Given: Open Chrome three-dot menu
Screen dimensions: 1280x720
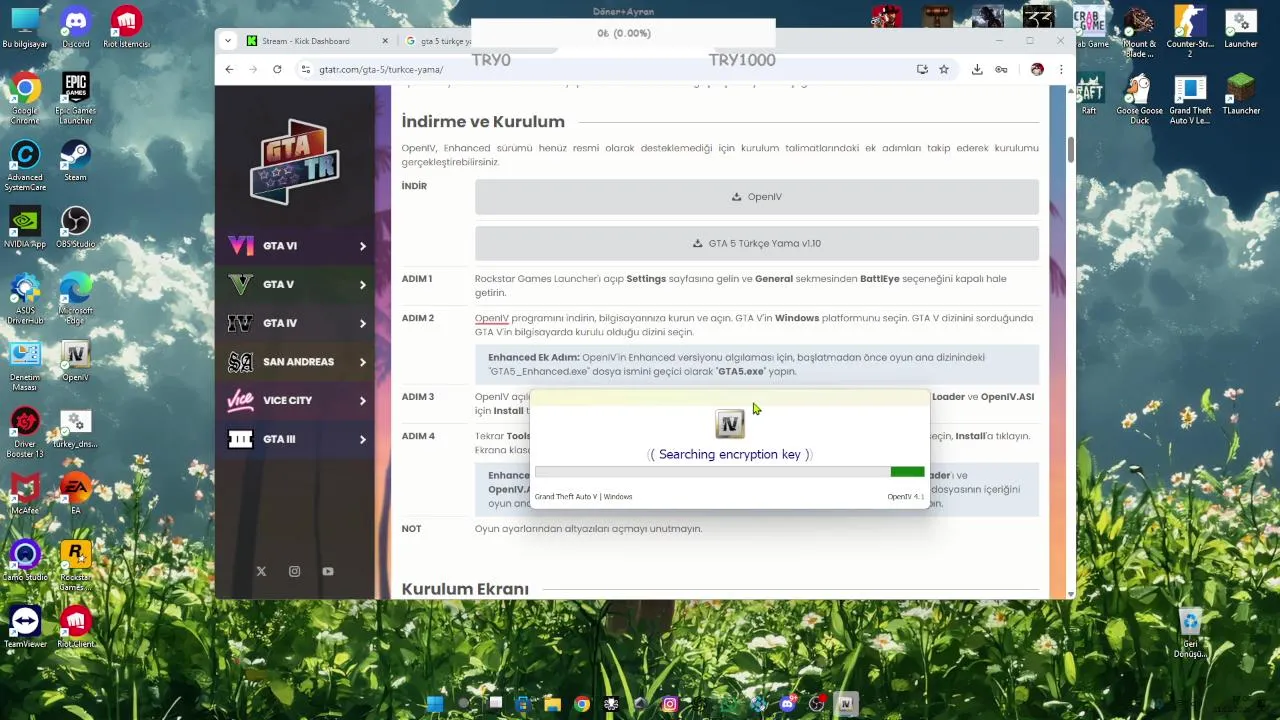Looking at the screenshot, I should pos(1061,69).
